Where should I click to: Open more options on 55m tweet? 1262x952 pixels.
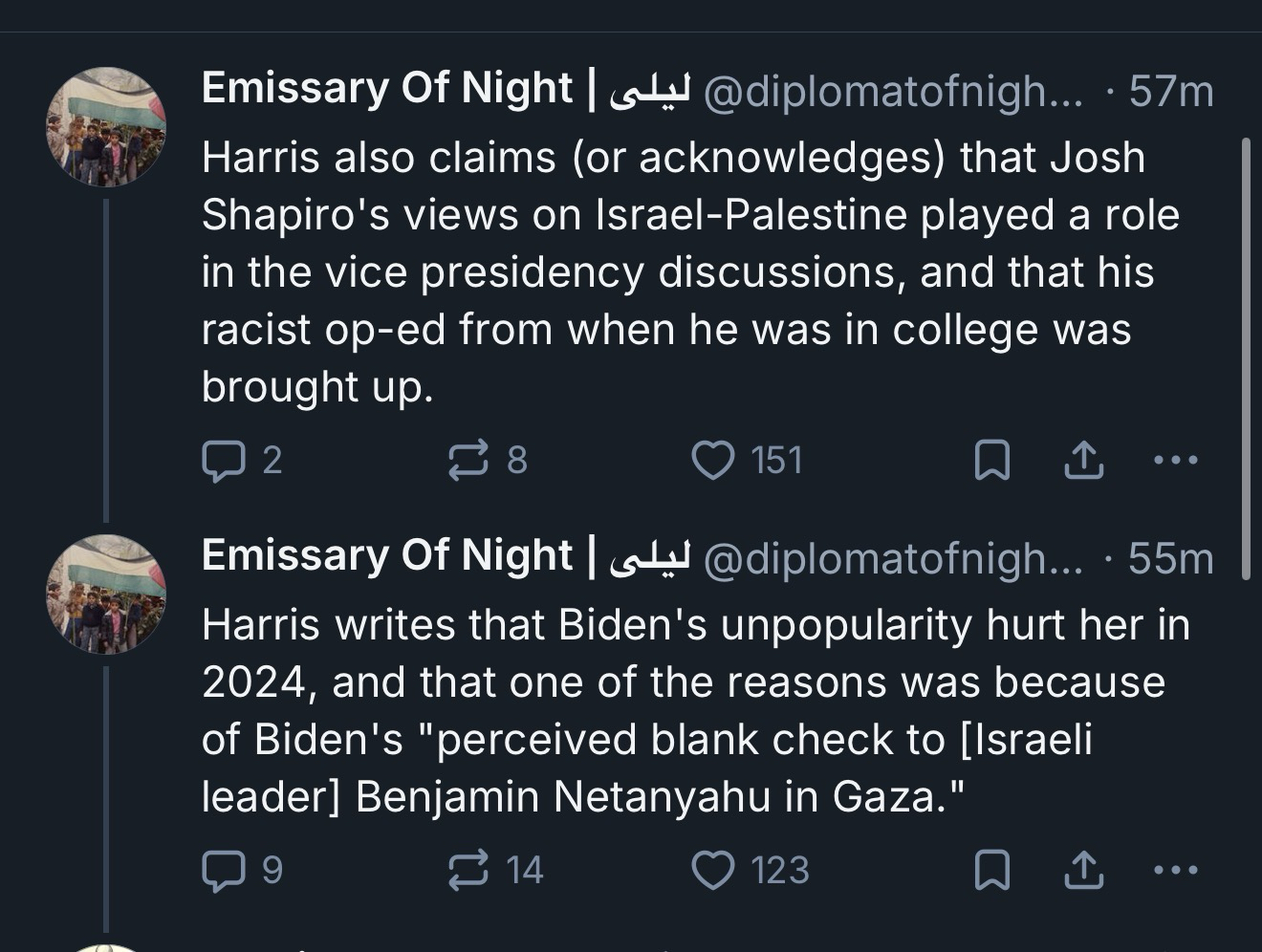click(1175, 871)
